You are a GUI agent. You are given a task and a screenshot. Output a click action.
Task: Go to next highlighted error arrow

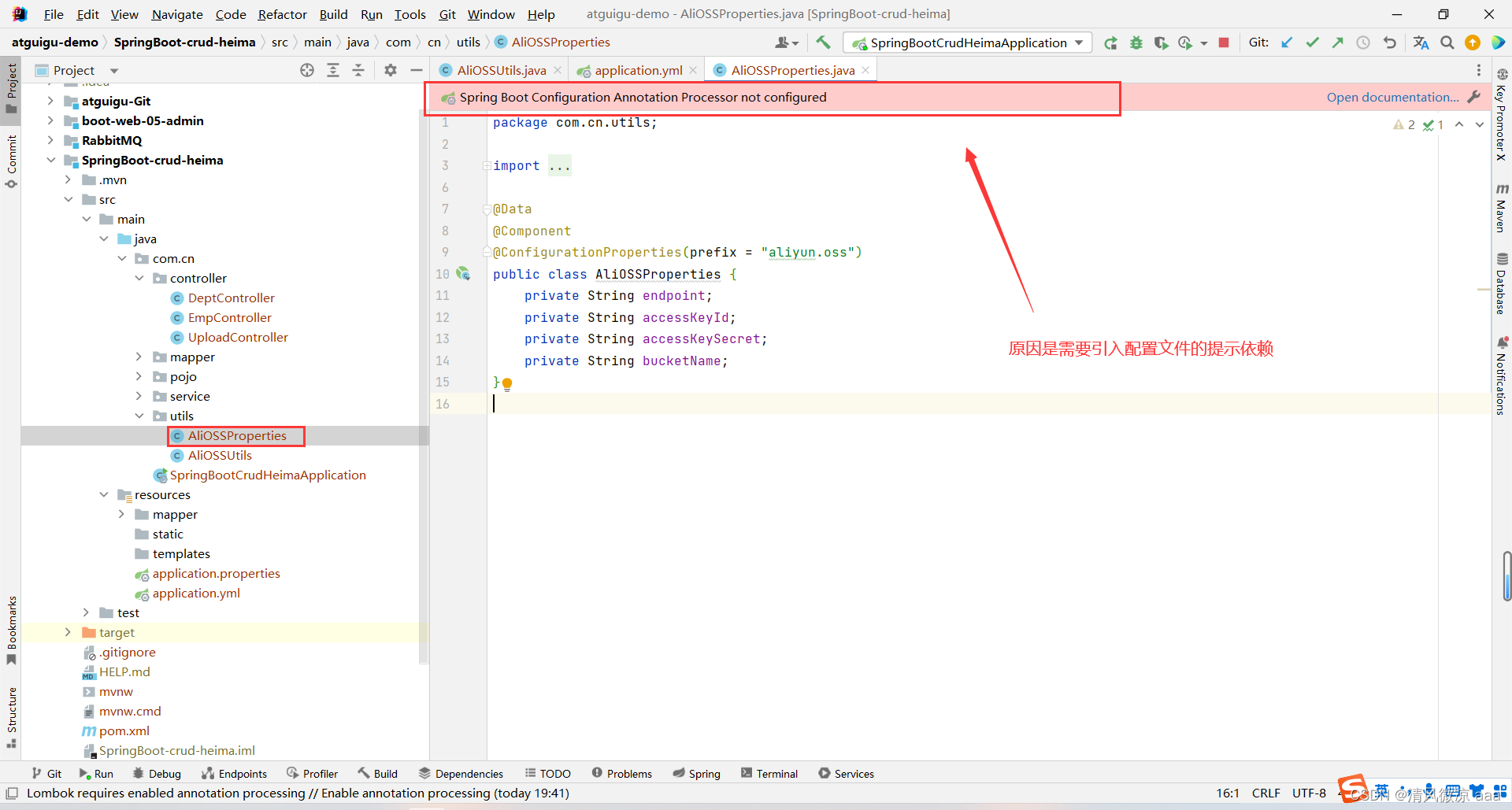pyautogui.click(x=1480, y=124)
